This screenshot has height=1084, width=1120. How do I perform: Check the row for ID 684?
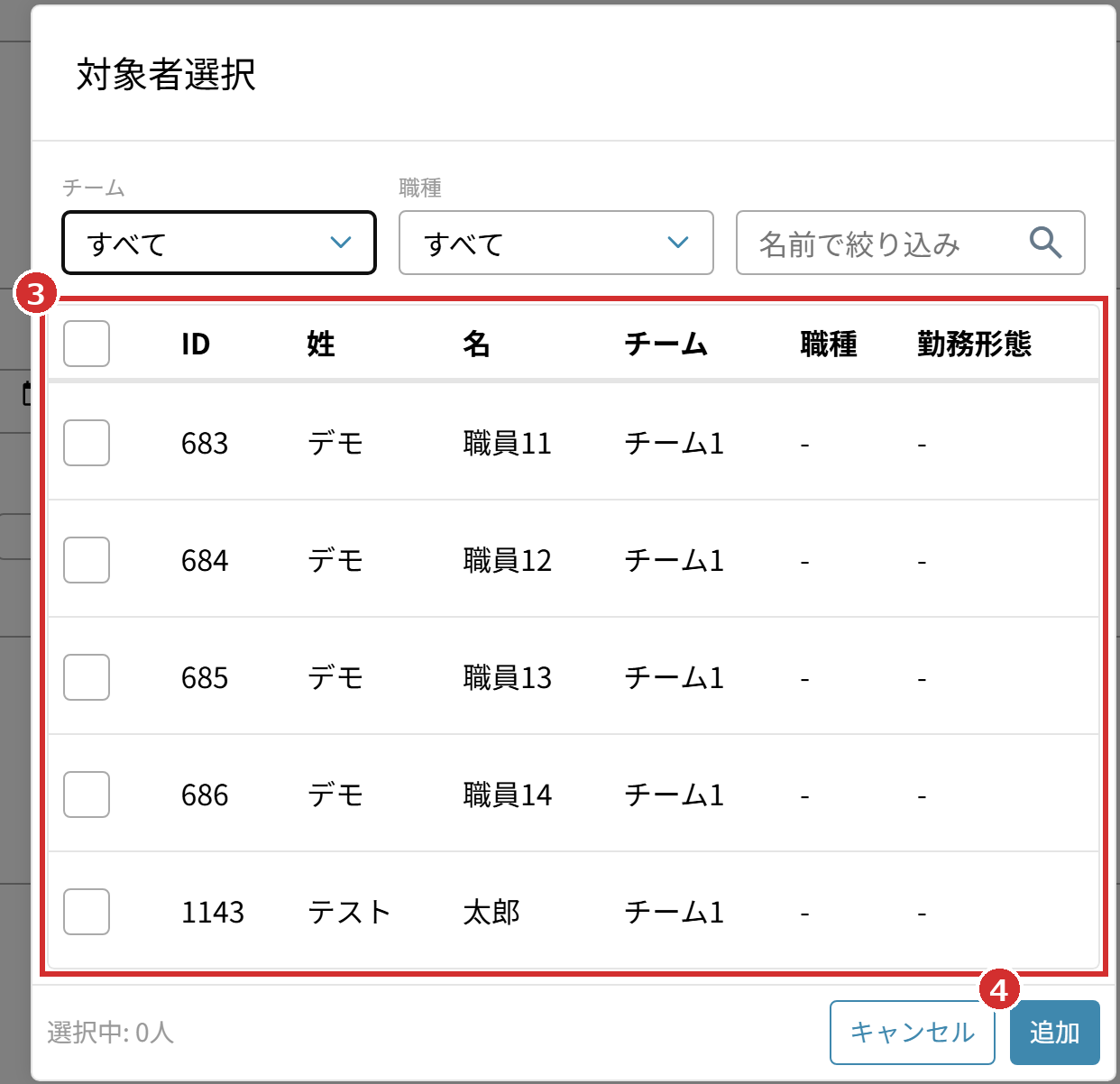point(87,560)
